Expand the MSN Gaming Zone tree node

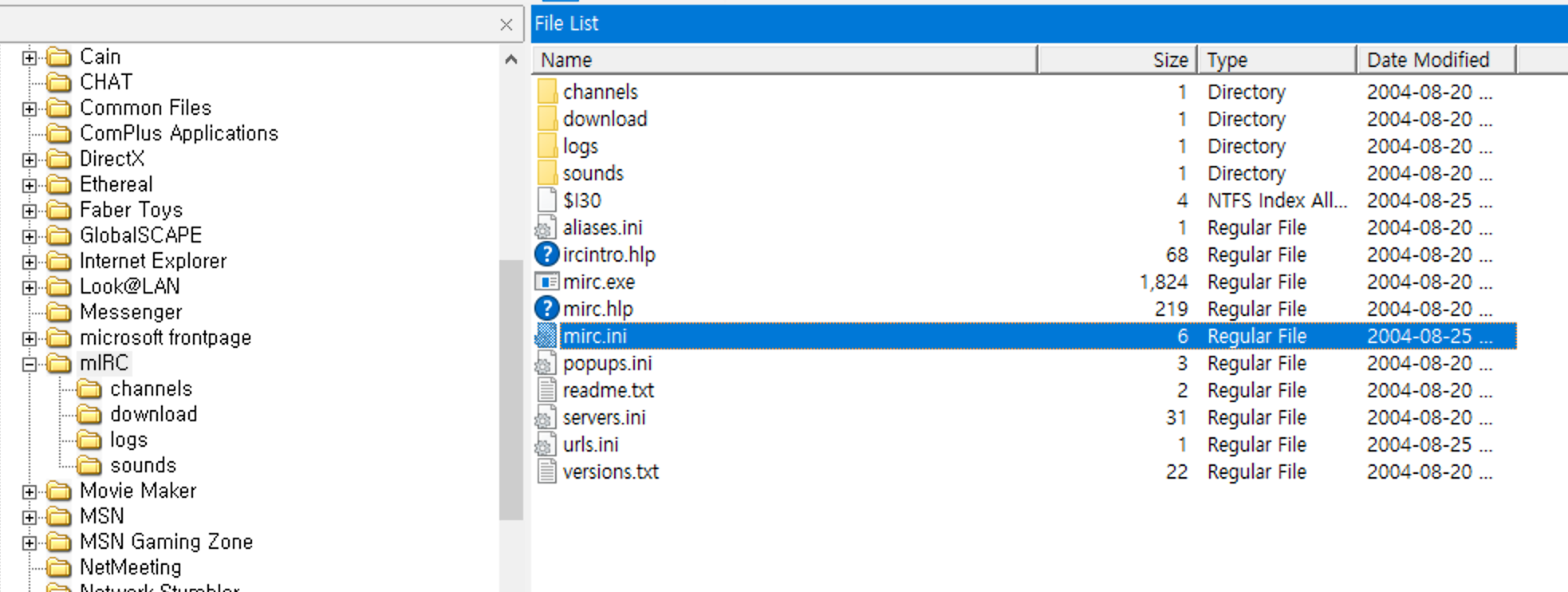click(x=30, y=543)
